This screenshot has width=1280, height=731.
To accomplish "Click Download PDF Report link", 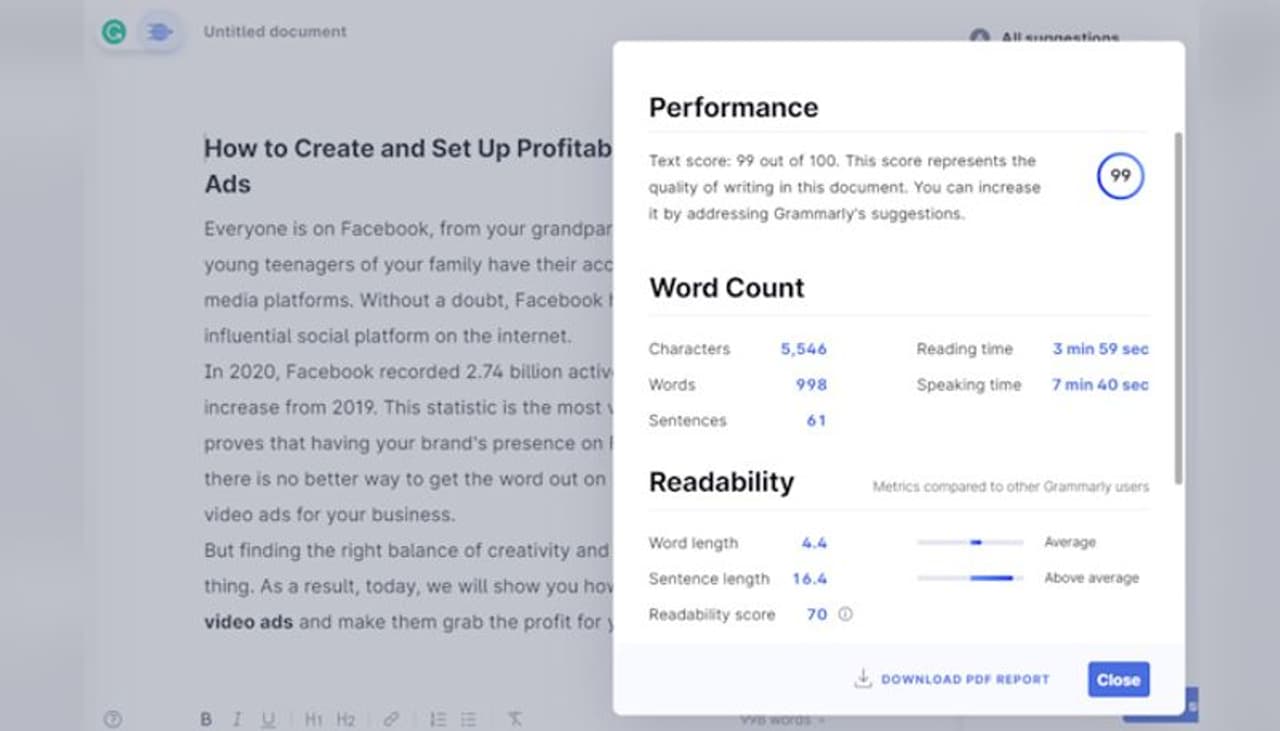I will [965, 680].
